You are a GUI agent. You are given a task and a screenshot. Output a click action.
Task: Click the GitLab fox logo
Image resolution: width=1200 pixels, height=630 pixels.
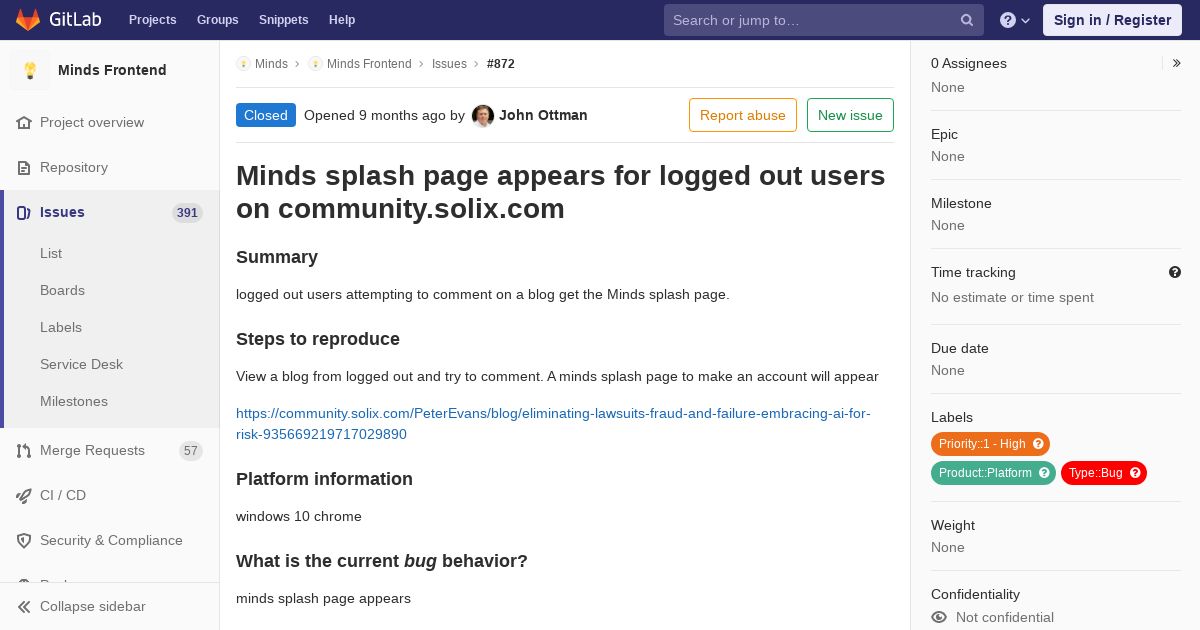point(28,20)
